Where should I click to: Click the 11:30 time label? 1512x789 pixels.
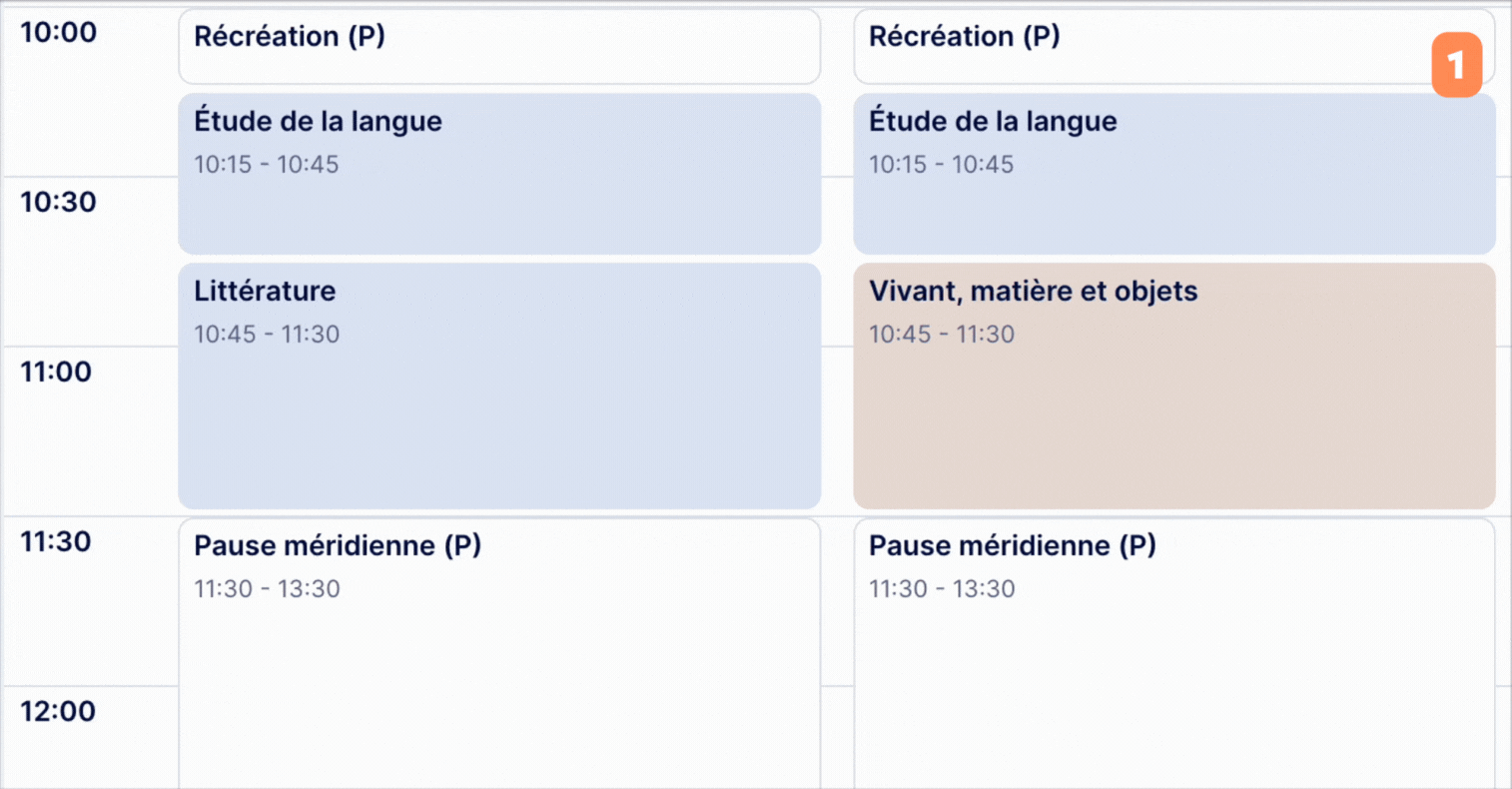(x=56, y=541)
